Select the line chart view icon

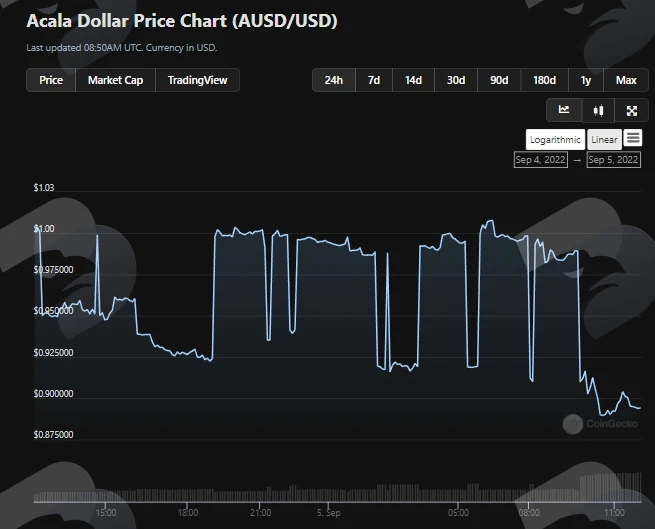tap(564, 110)
